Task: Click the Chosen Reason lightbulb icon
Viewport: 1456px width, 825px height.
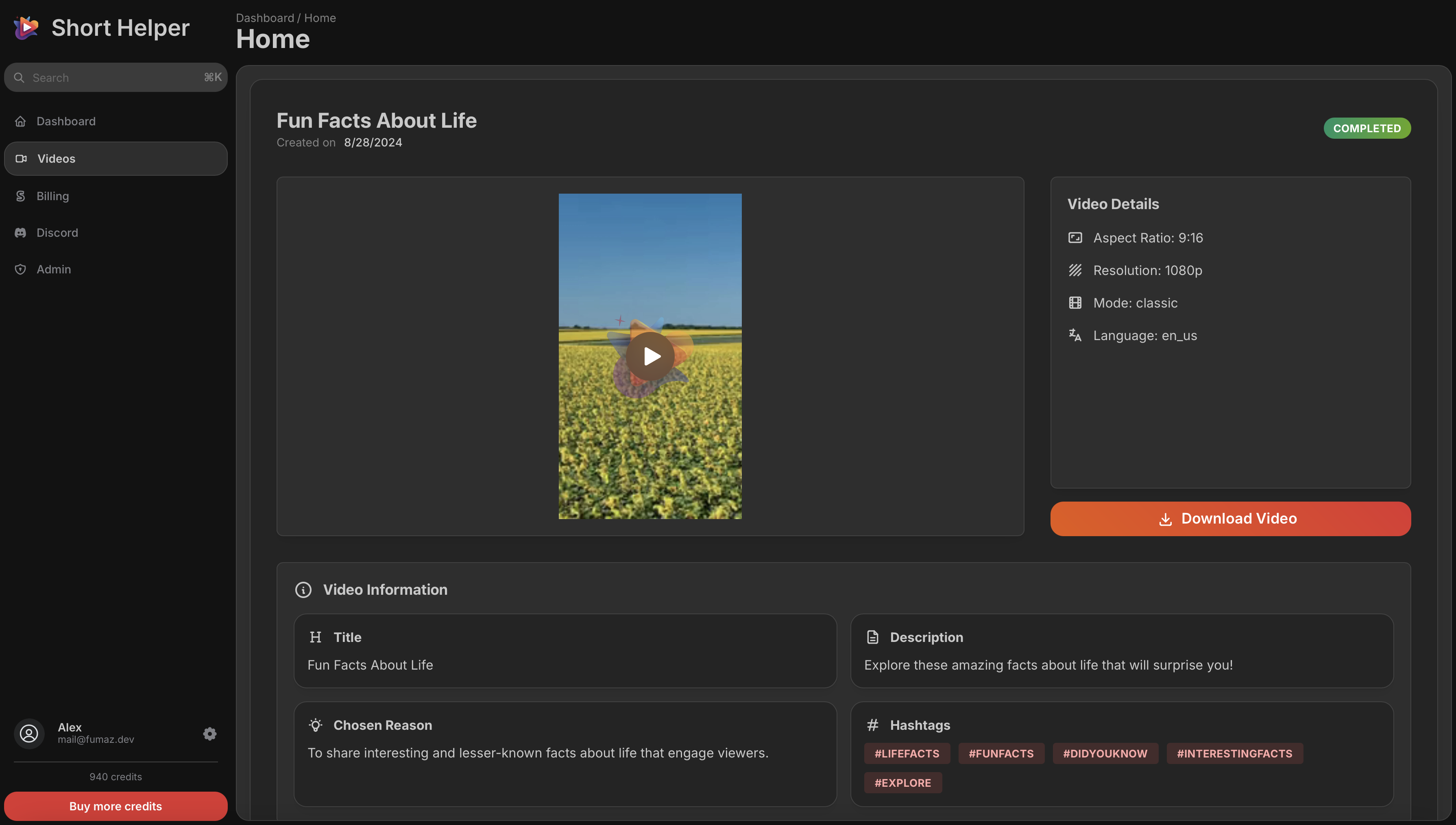Action: (x=316, y=725)
